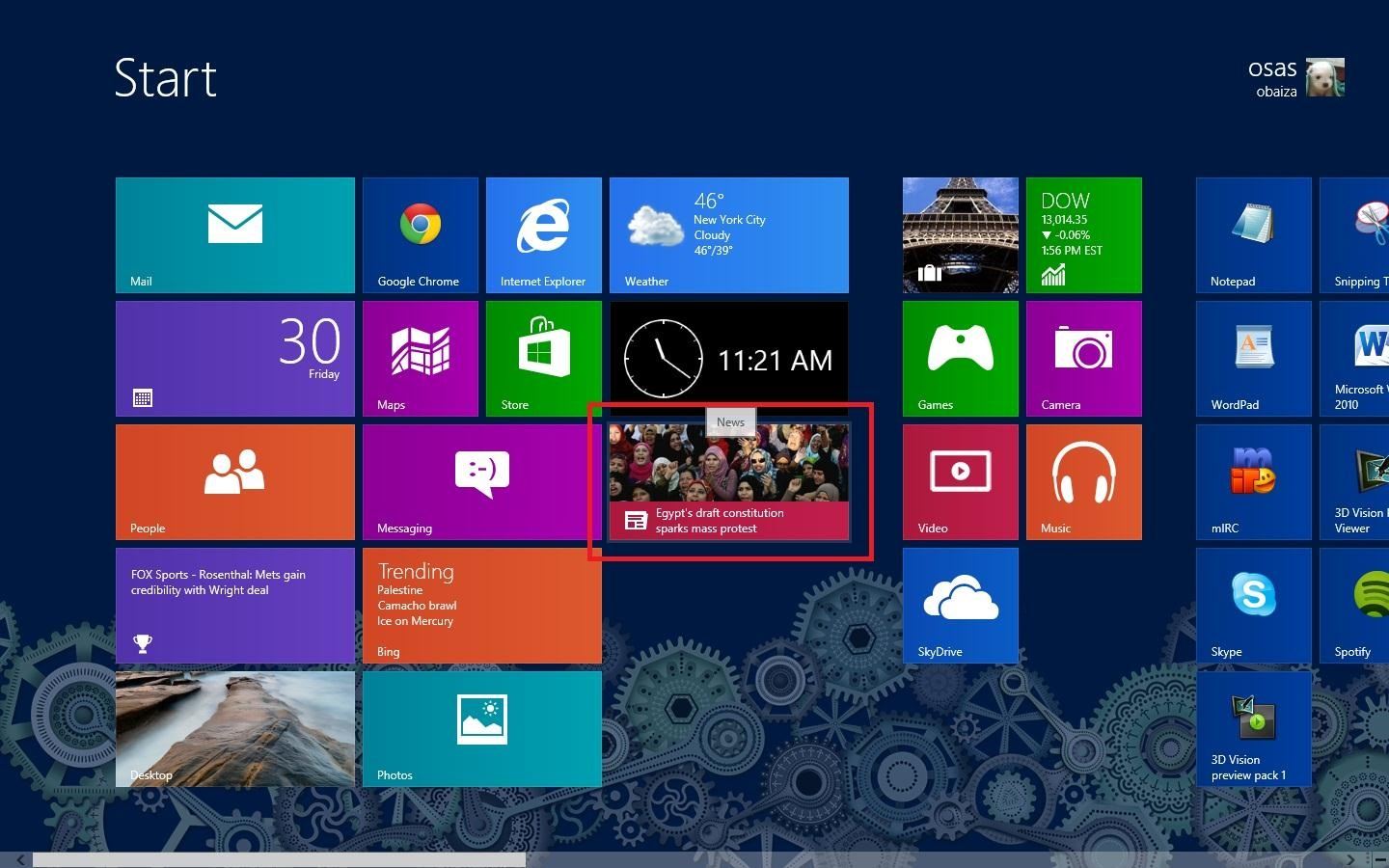1389x868 pixels.
Task: Open 3D Vision preview pack 1 tile
Action: (1254, 729)
